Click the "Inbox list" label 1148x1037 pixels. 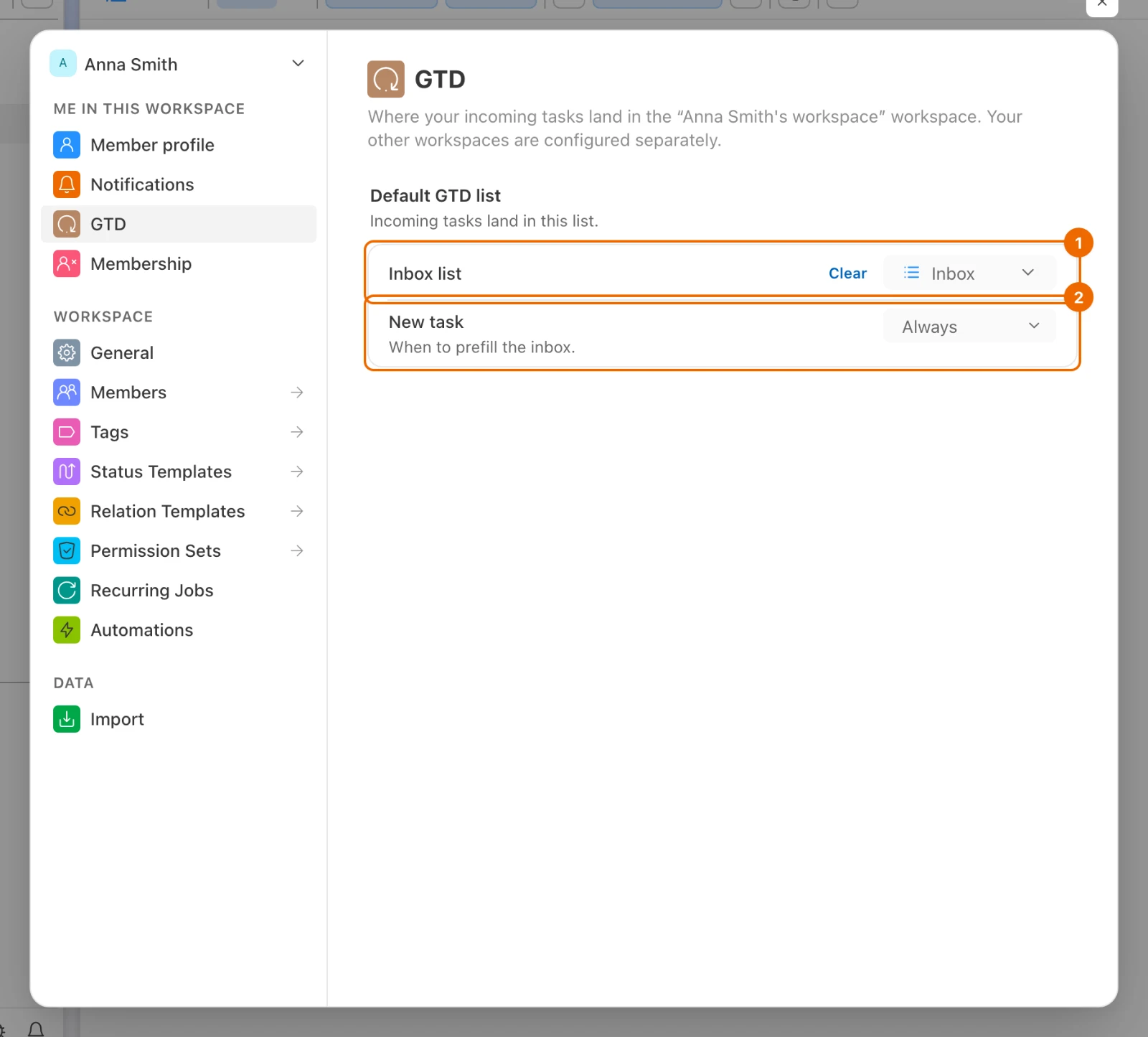pyautogui.click(x=425, y=273)
